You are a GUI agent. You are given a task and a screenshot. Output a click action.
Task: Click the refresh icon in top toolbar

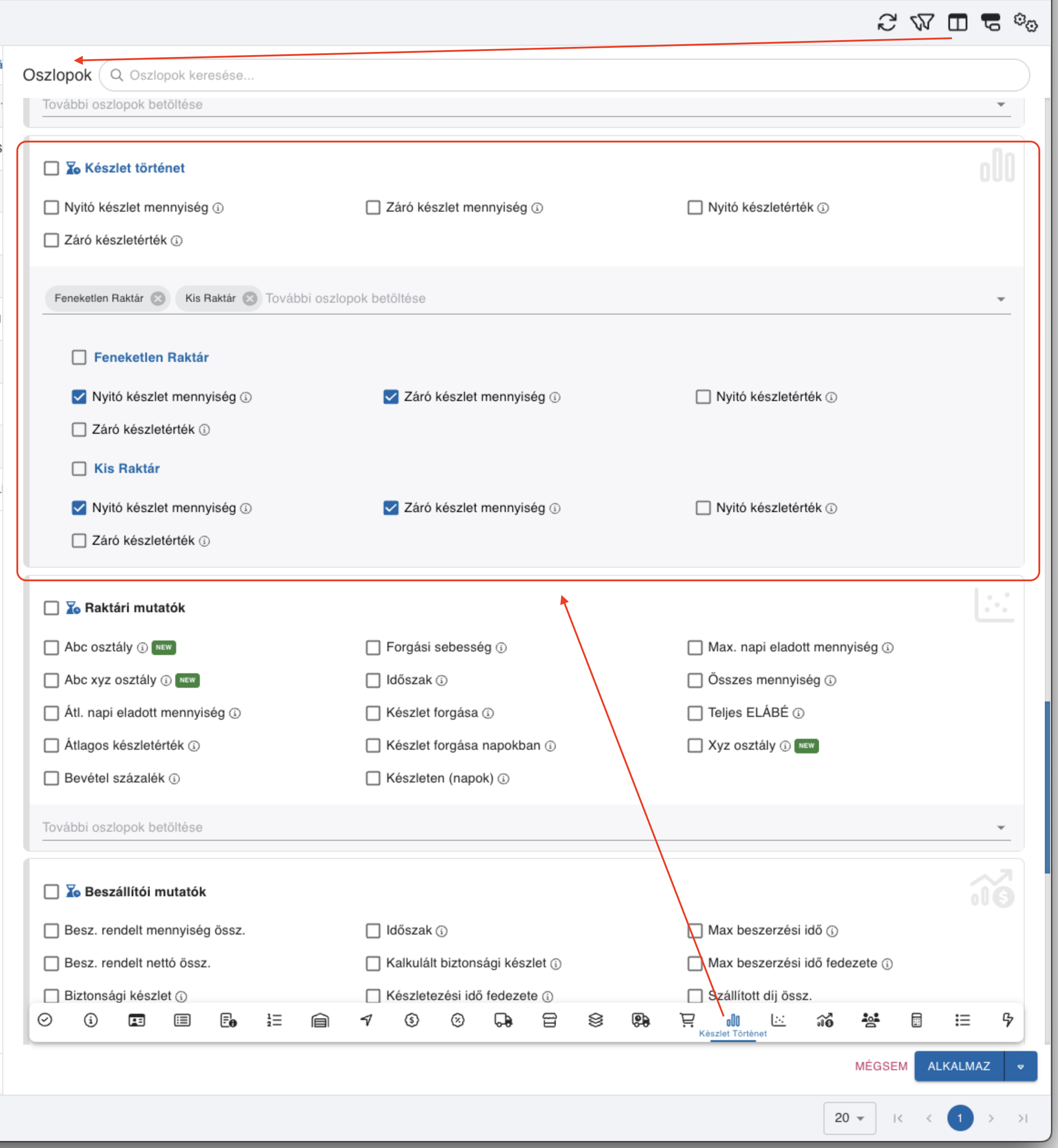click(887, 23)
